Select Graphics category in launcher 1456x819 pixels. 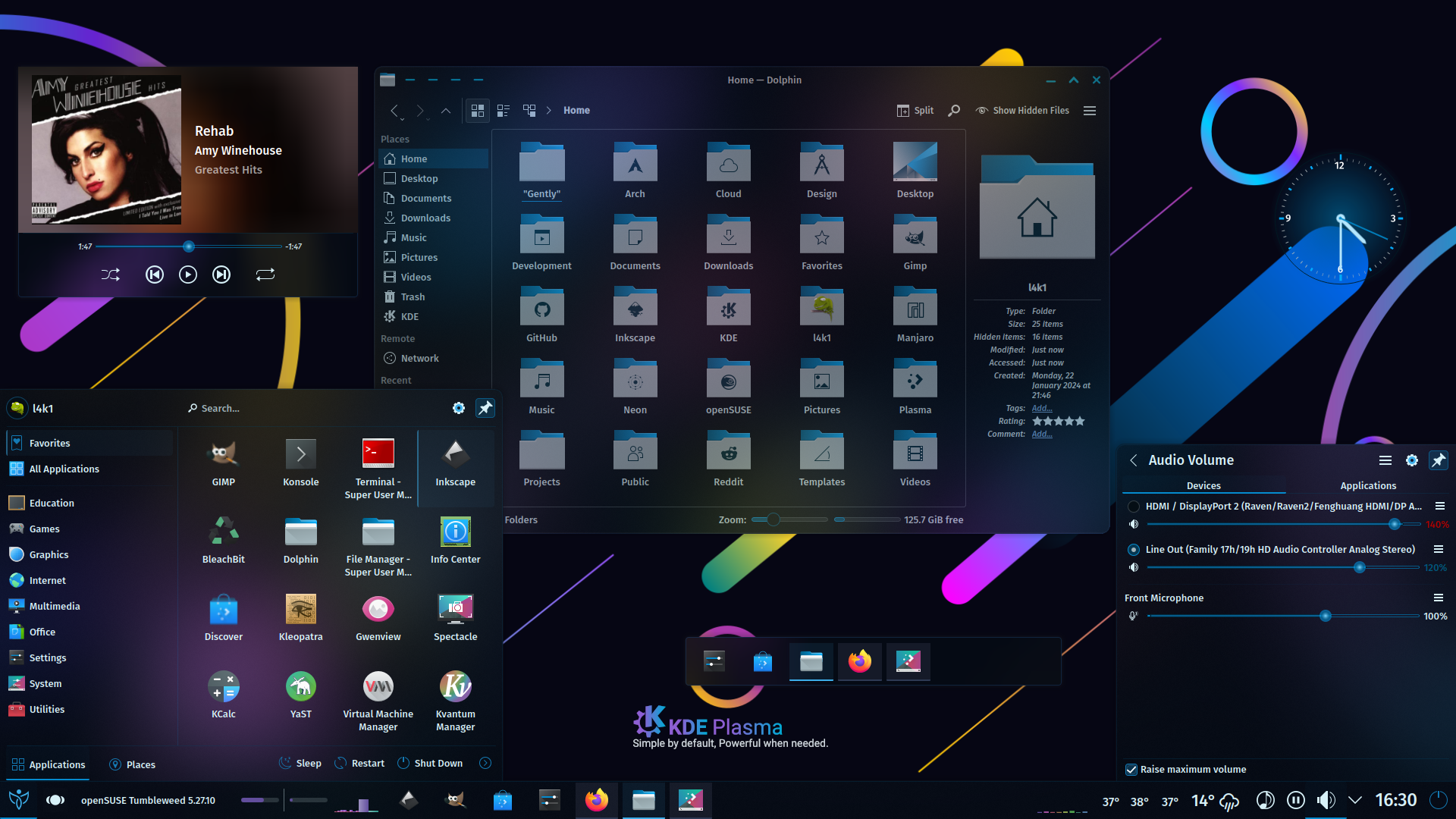pos(89,554)
